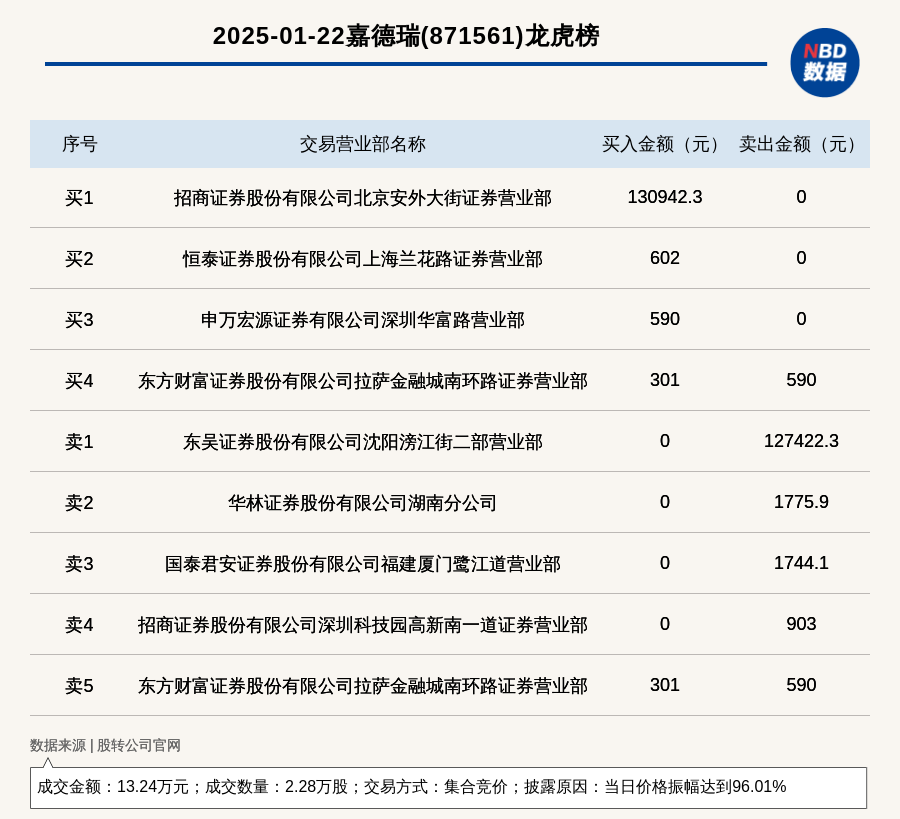
Task: Click the 买2 row label
Action: point(79,259)
